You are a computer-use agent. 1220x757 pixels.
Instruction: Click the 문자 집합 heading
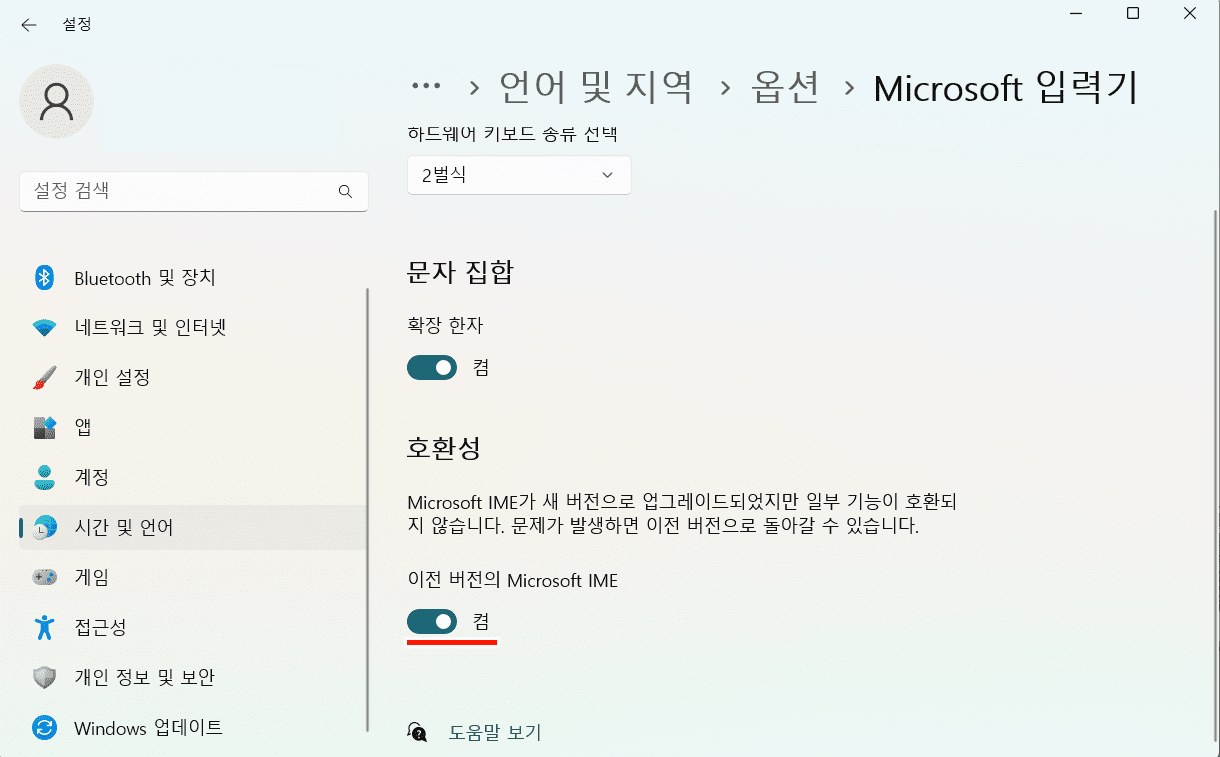(x=460, y=272)
